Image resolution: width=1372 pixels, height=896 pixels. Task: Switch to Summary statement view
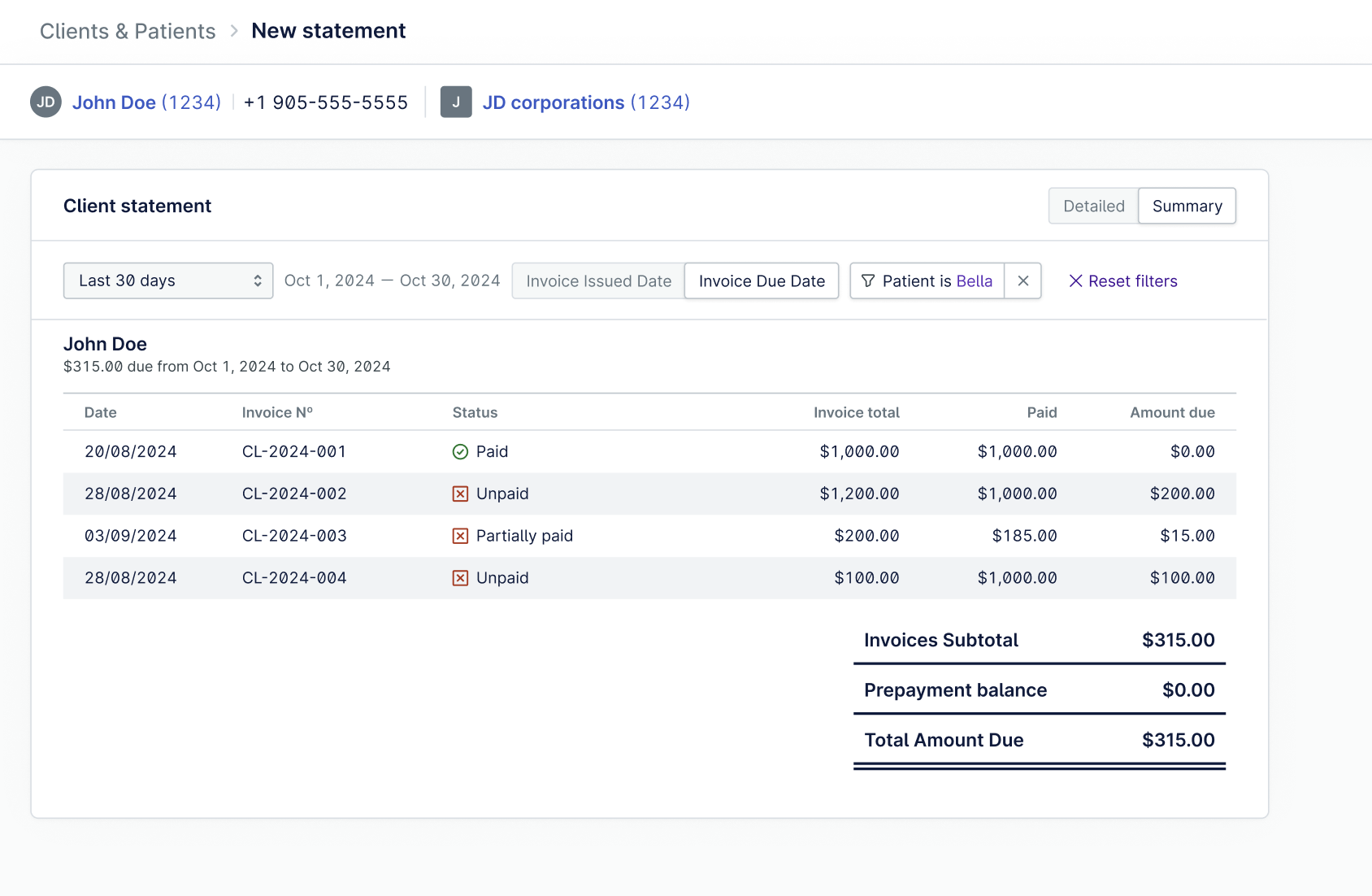(1187, 207)
